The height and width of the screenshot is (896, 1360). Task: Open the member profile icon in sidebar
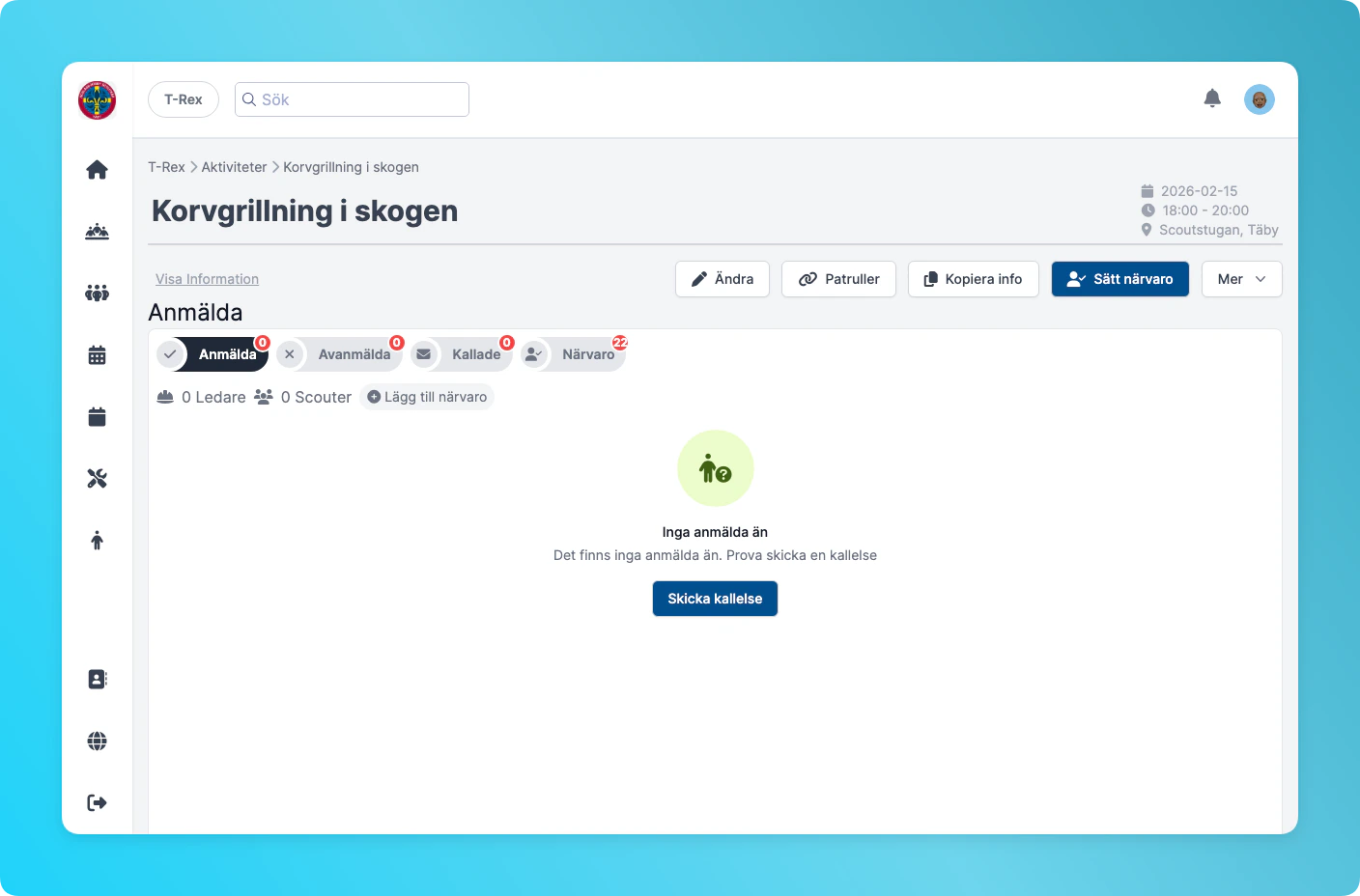pyautogui.click(x=97, y=540)
